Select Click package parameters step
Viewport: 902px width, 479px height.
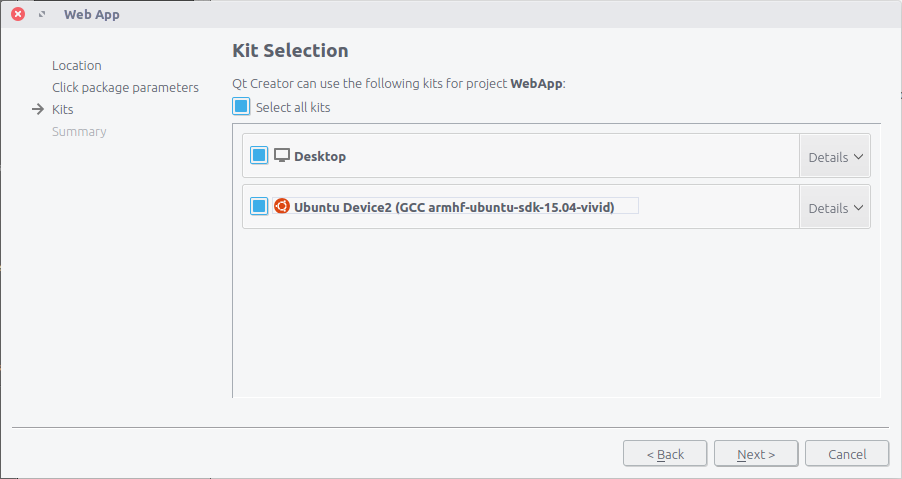pyautogui.click(x=125, y=87)
